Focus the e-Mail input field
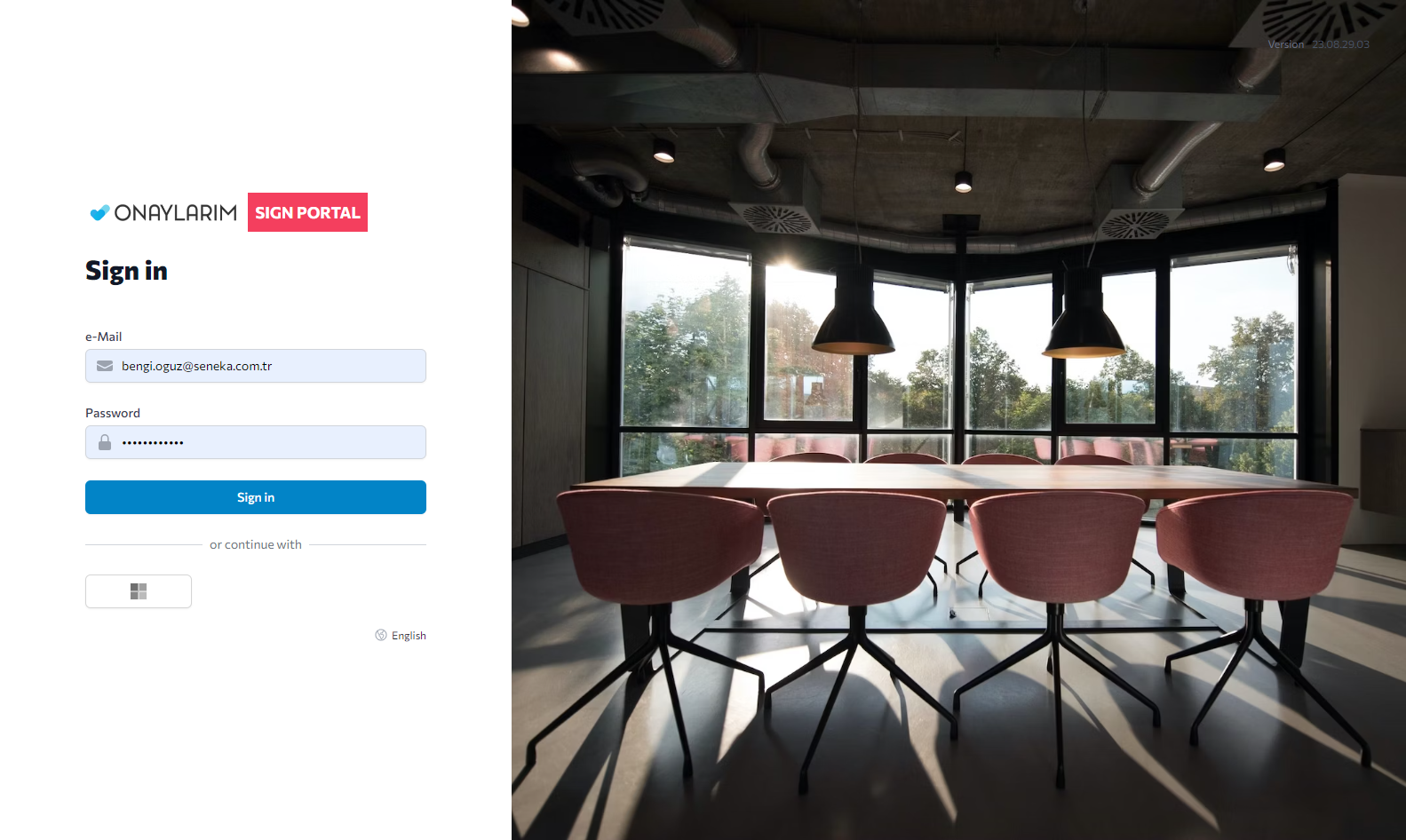The height and width of the screenshot is (840, 1406). point(256,366)
